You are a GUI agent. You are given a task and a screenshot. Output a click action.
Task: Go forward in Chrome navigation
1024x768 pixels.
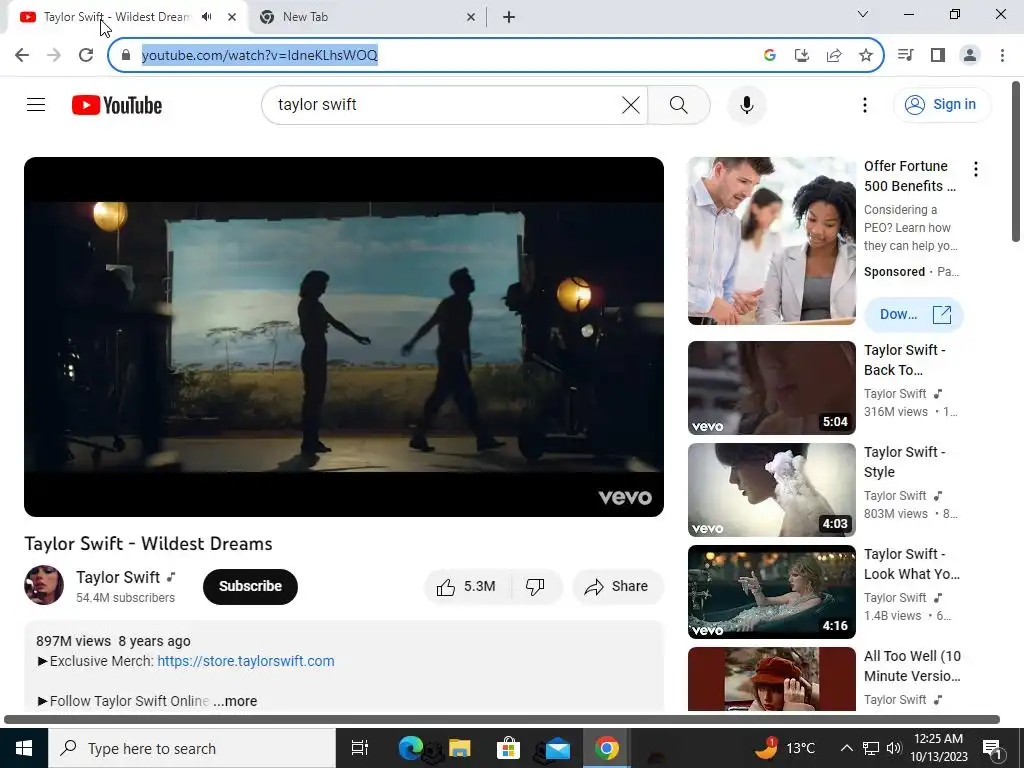54,55
